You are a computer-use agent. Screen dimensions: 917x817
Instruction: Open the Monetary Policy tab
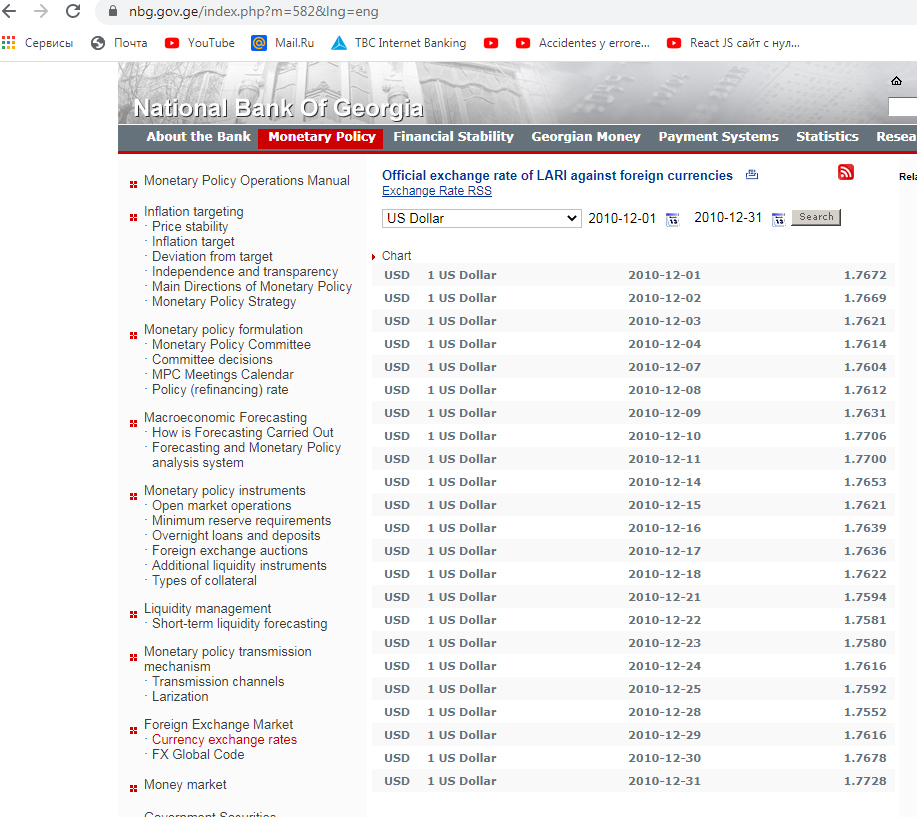pos(321,137)
